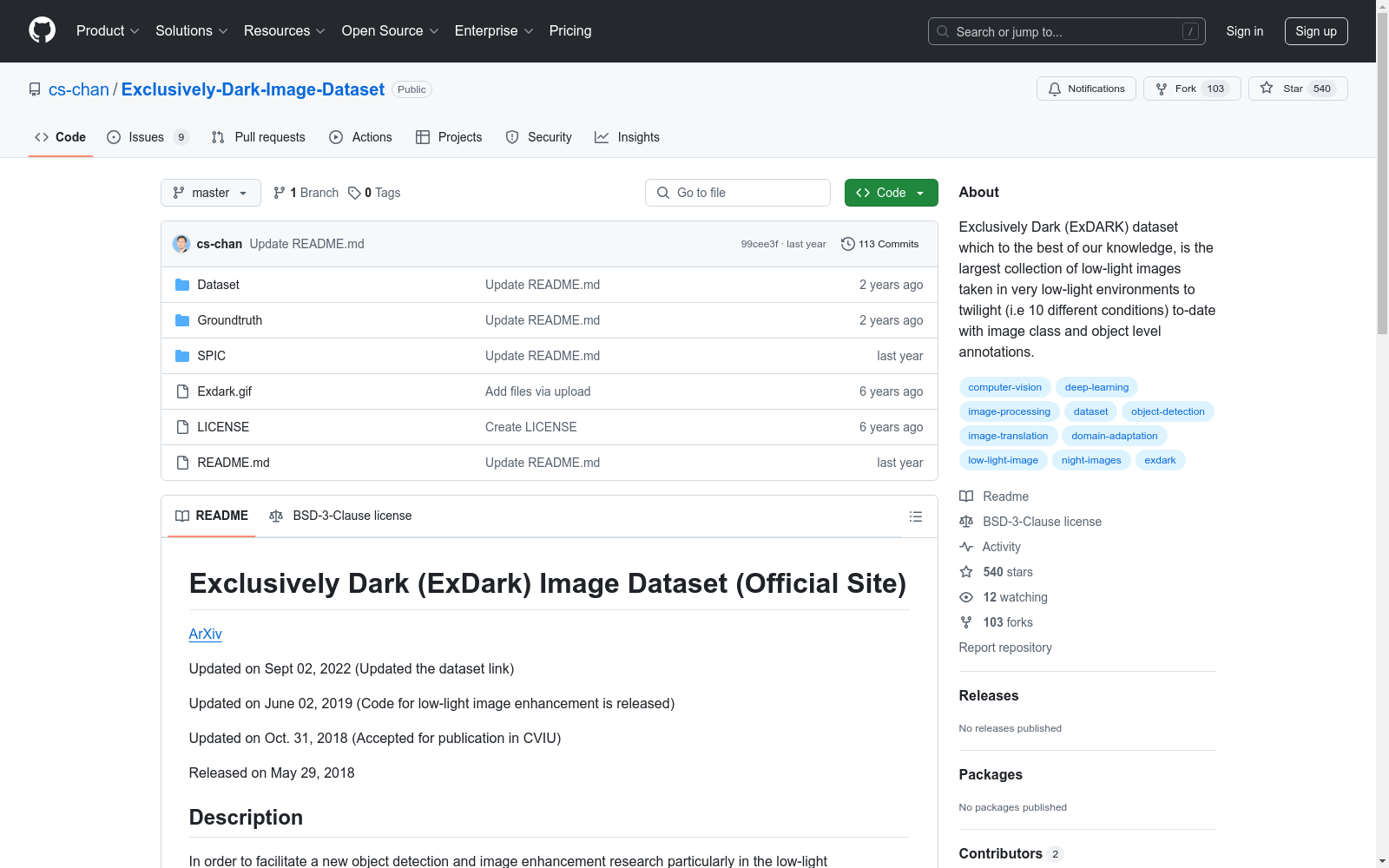Click the 'Add files via upload' commit message
The image size is (1389, 868).
[538, 391]
